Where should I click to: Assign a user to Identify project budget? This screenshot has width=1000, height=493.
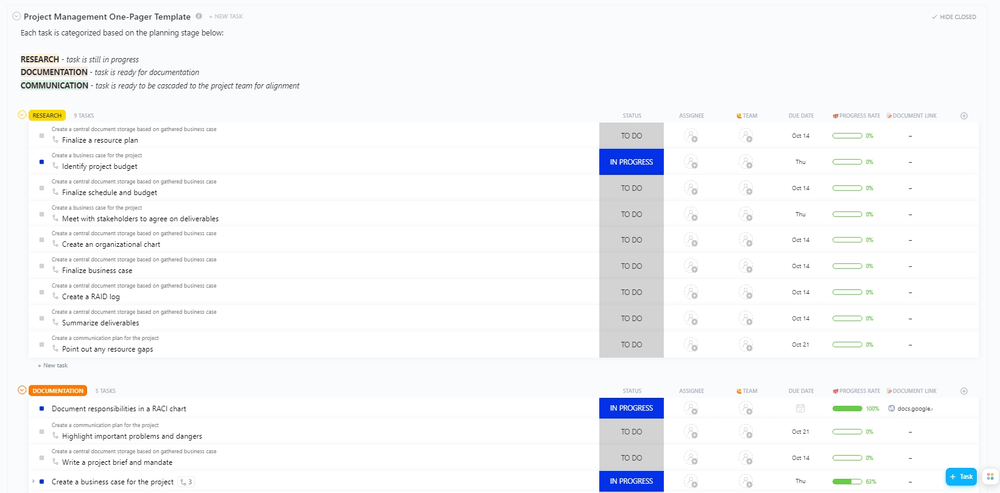click(x=691, y=162)
